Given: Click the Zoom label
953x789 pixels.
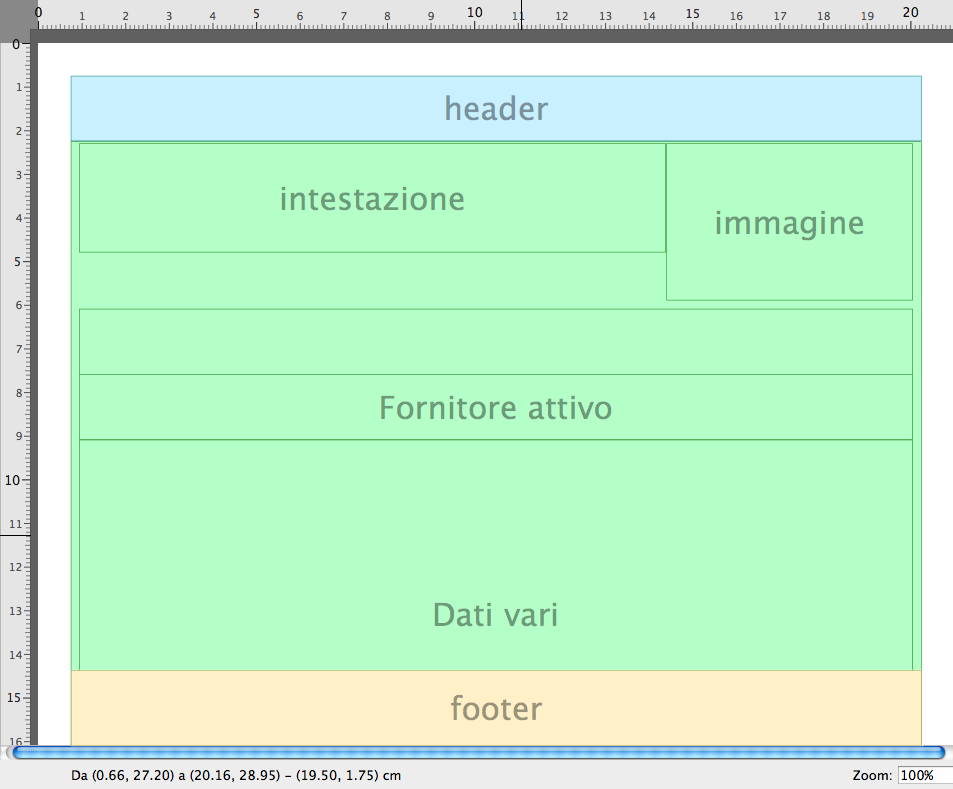Looking at the screenshot, I should 873,776.
